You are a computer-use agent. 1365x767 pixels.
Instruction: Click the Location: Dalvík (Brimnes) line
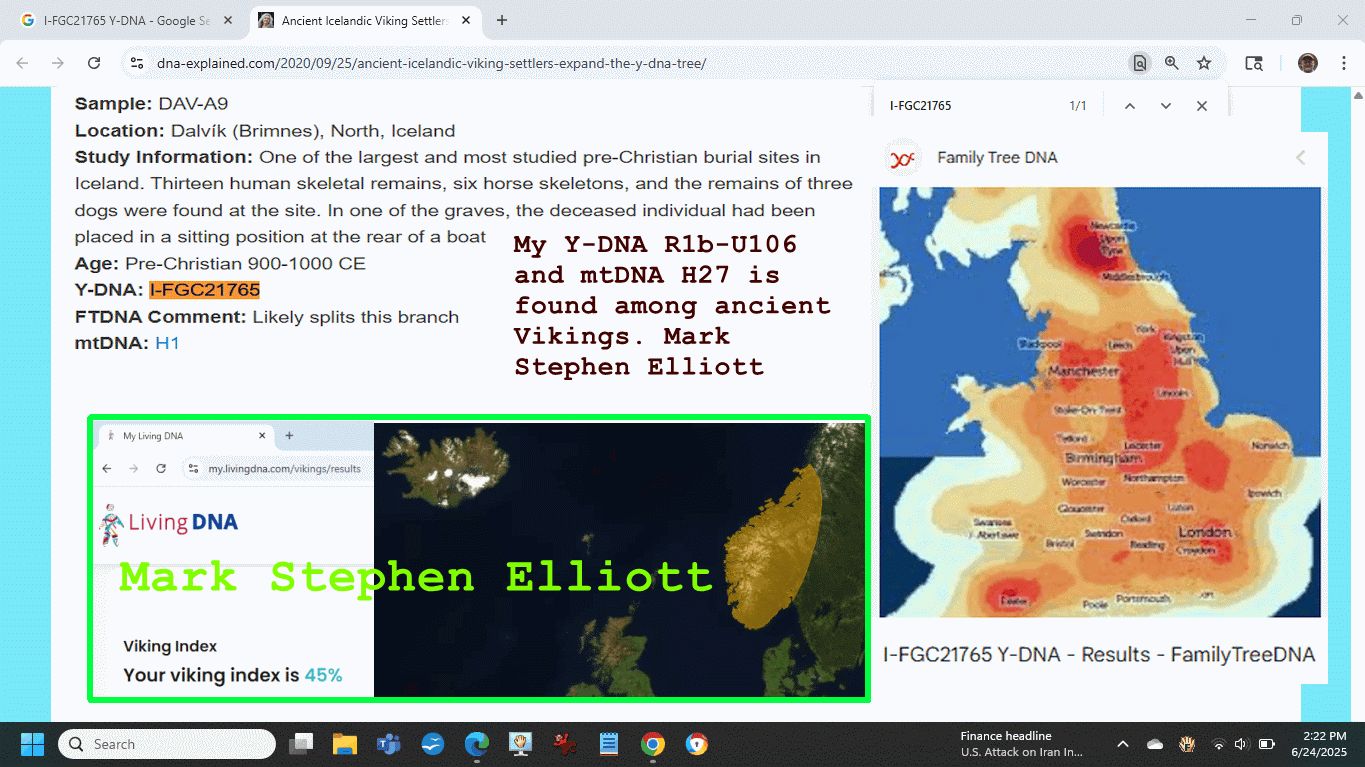[265, 130]
